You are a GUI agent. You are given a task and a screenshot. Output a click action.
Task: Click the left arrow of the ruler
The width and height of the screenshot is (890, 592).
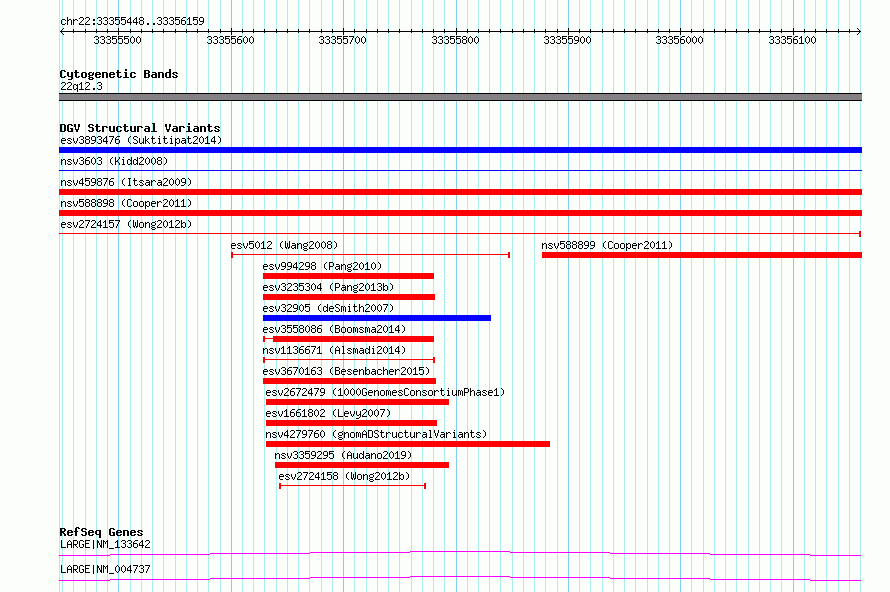(x=62, y=31)
